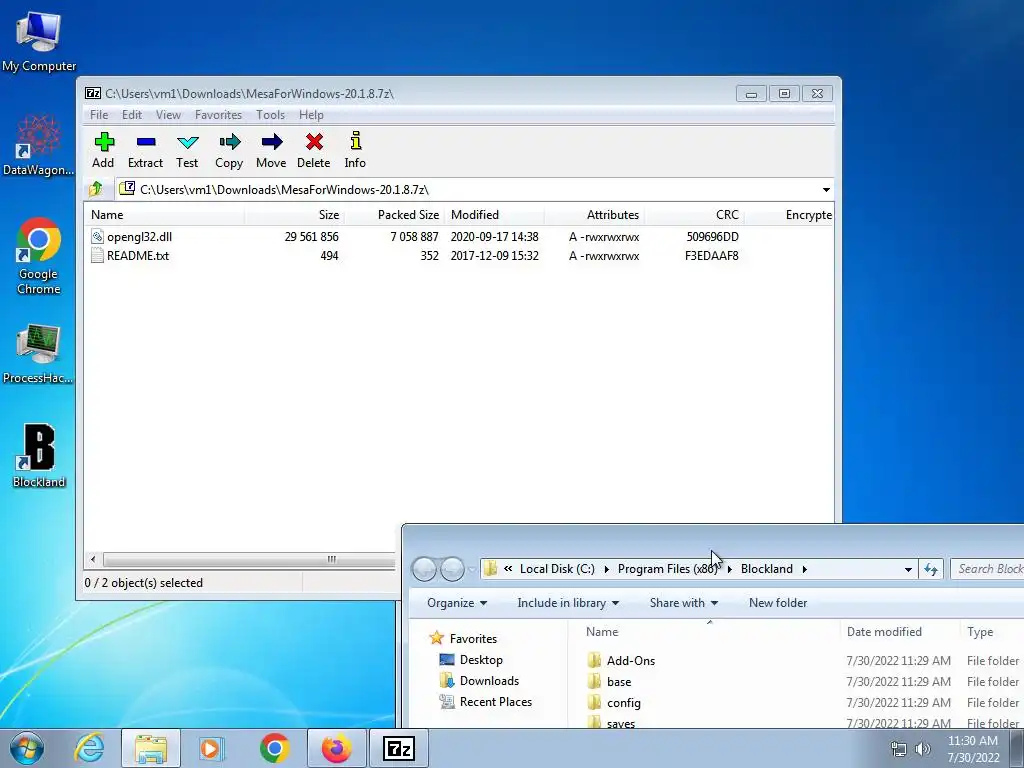Sort 7-Zip list by Modified column
Image resolution: width=1024 pixels, height=768 pixels.
pos(494,215)
